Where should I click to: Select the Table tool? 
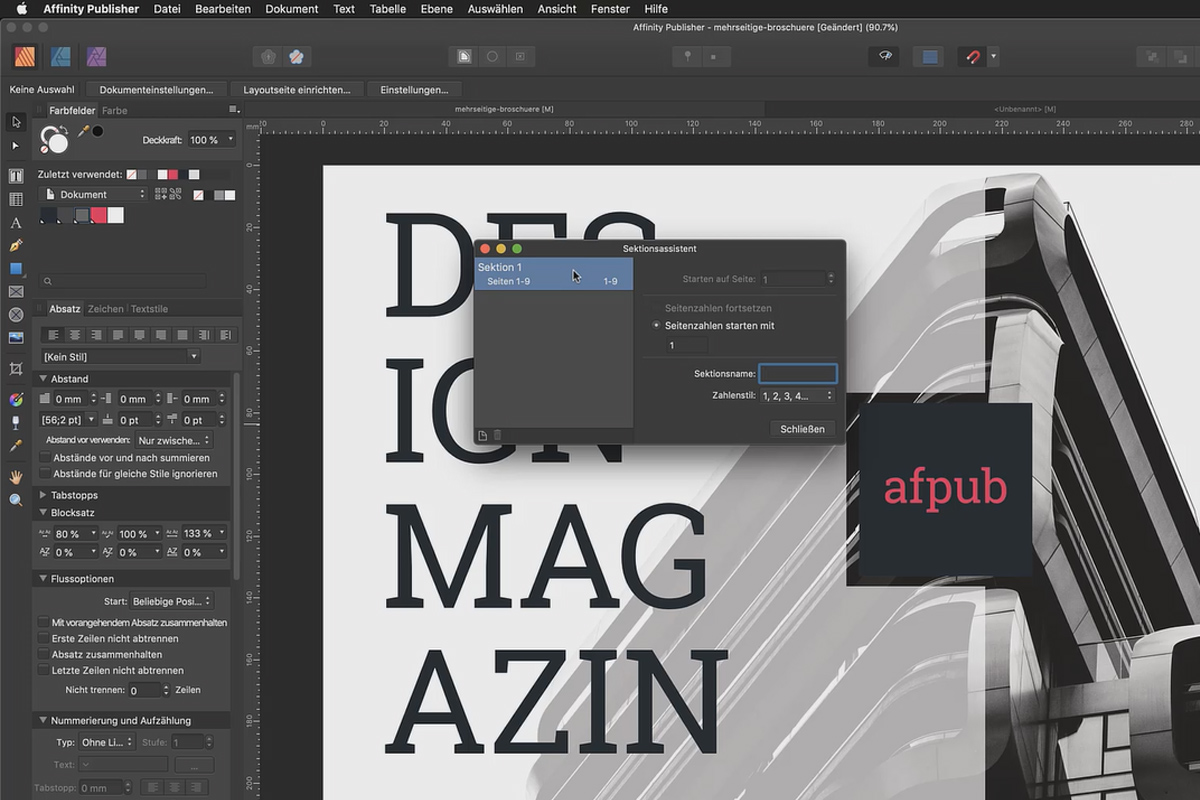(x=14, y=199)
